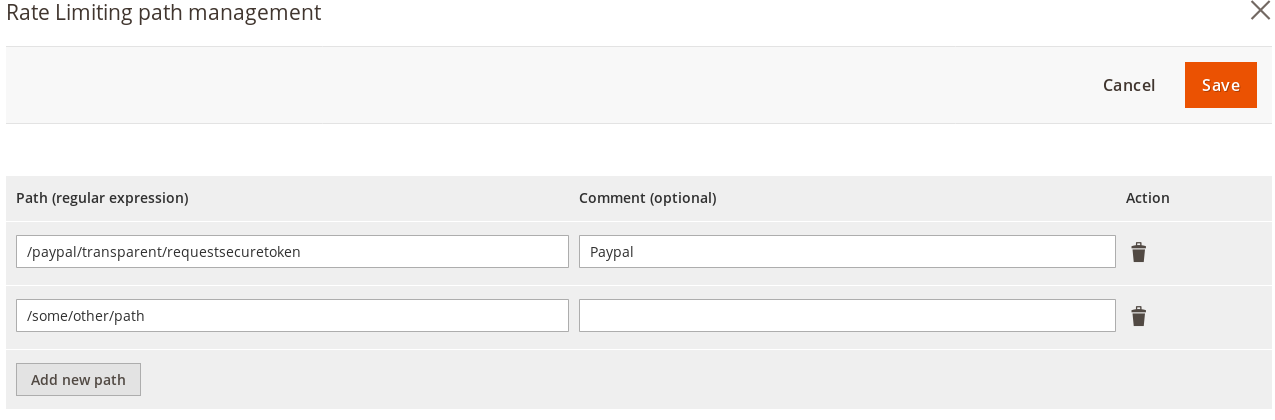This screenshot has width=1275, height=420.
Task: Click the Comment (optional) column header
Action: point(647,198)
